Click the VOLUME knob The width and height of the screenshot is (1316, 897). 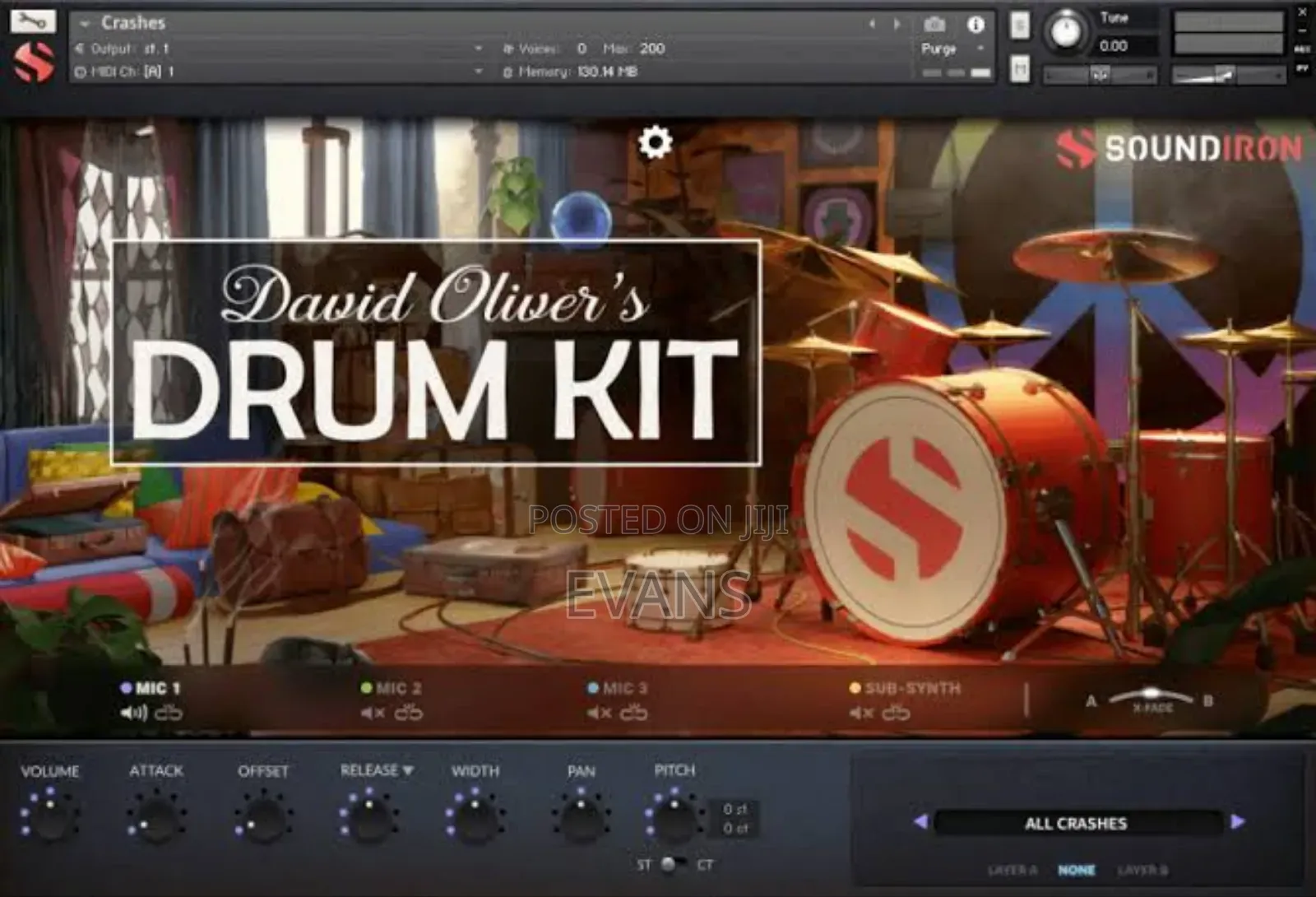click(49, 817)
